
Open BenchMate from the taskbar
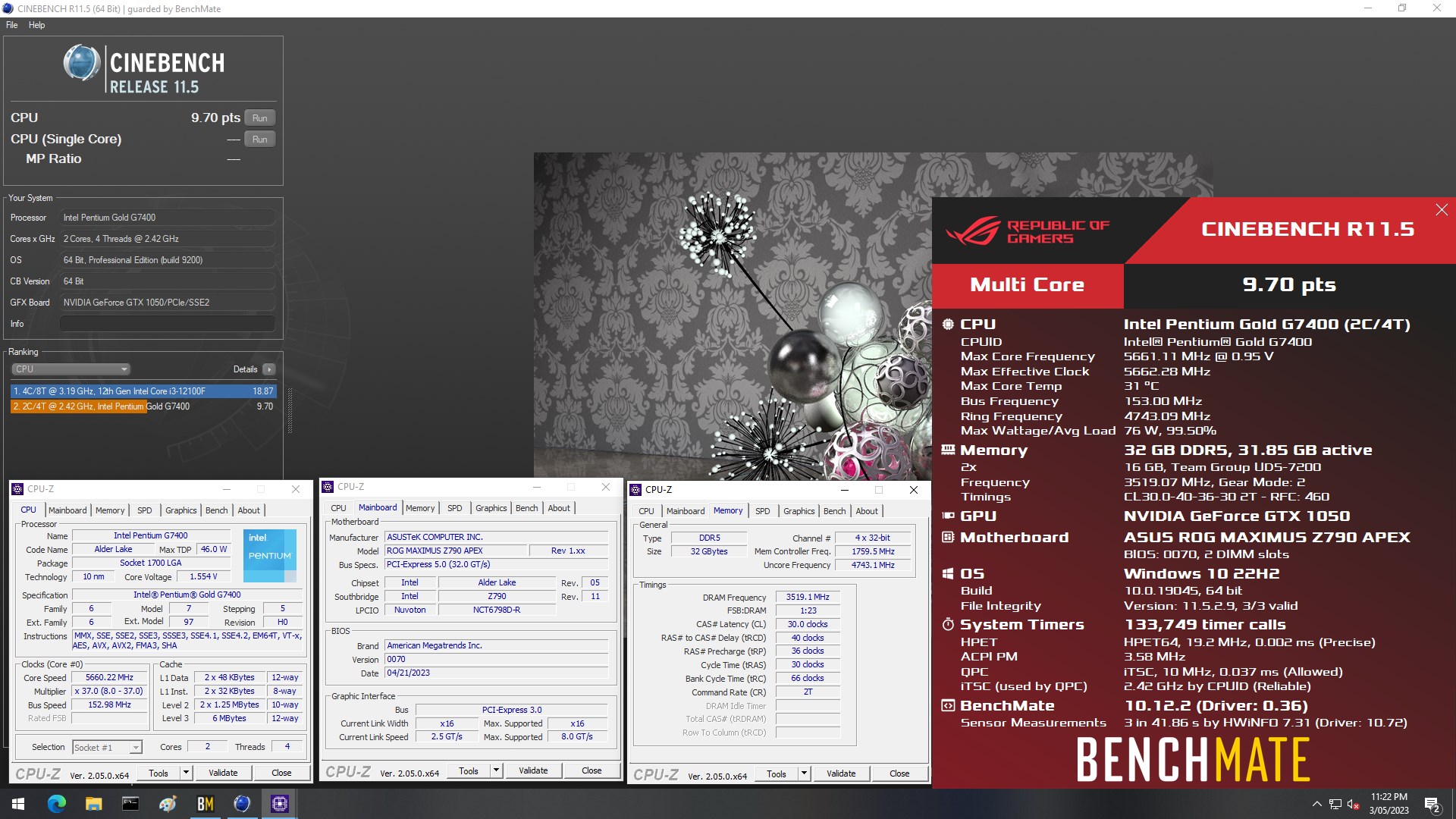coord(205,804)
